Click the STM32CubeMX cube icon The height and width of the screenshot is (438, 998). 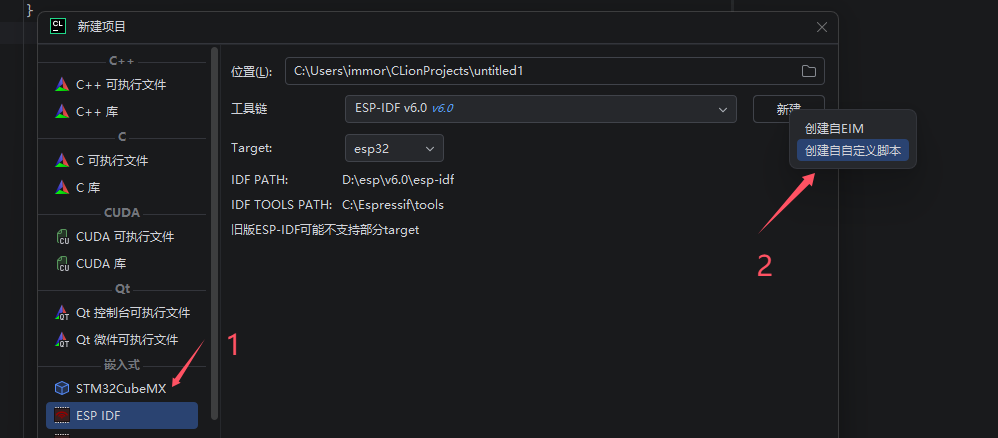pos(62,388)
